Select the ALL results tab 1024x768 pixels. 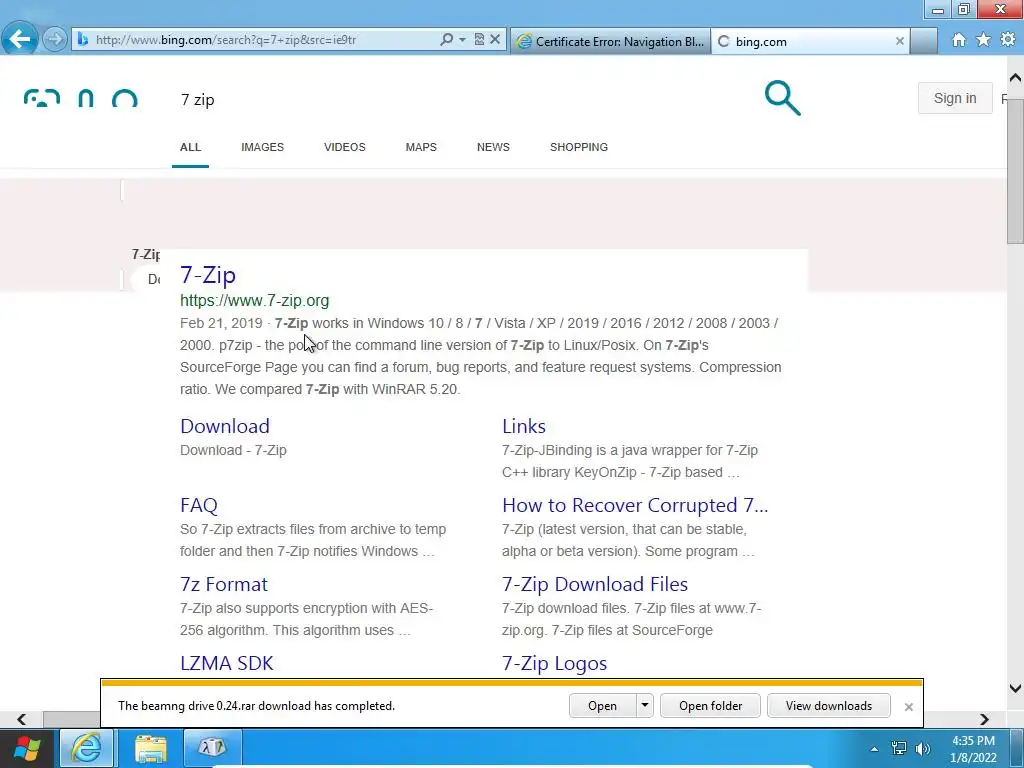pyautogui.click(x=190, y=147)
